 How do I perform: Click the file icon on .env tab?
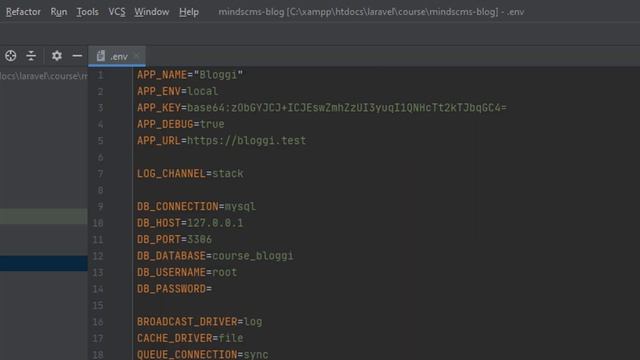[101, 56]
